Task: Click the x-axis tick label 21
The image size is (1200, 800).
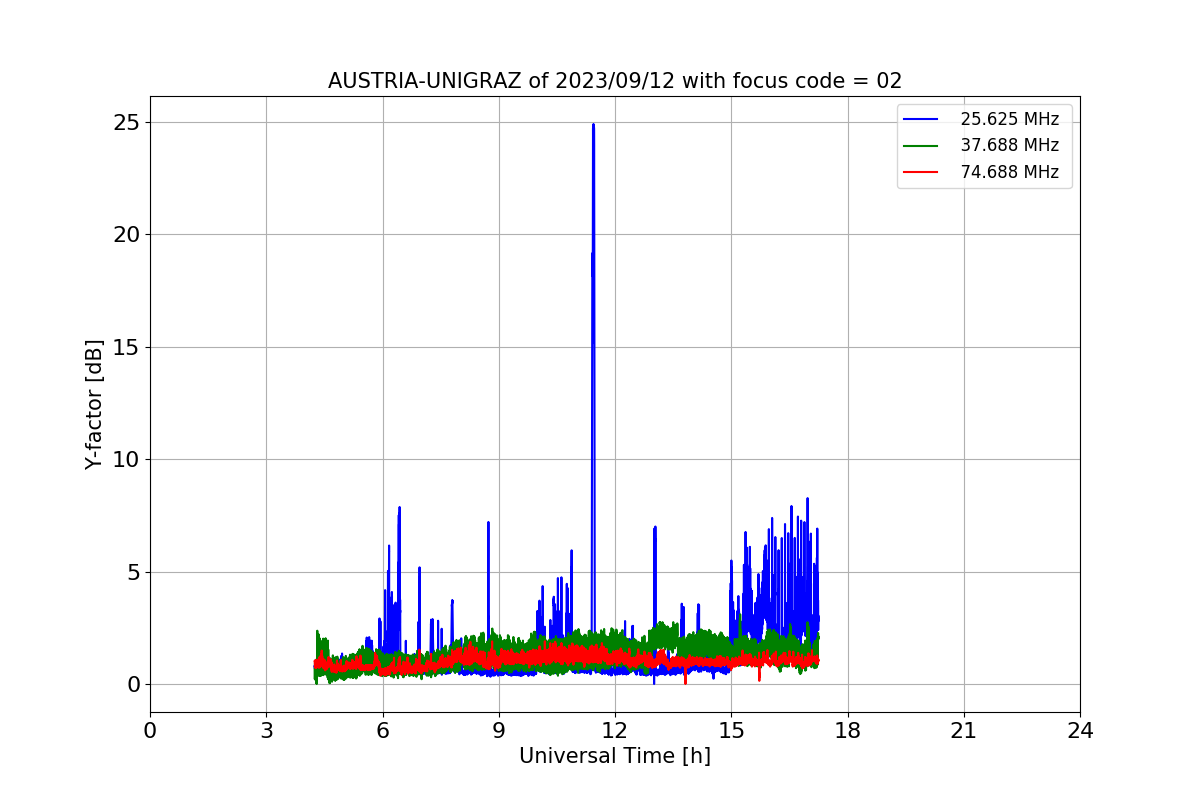Action: click(x=964, y=731)
